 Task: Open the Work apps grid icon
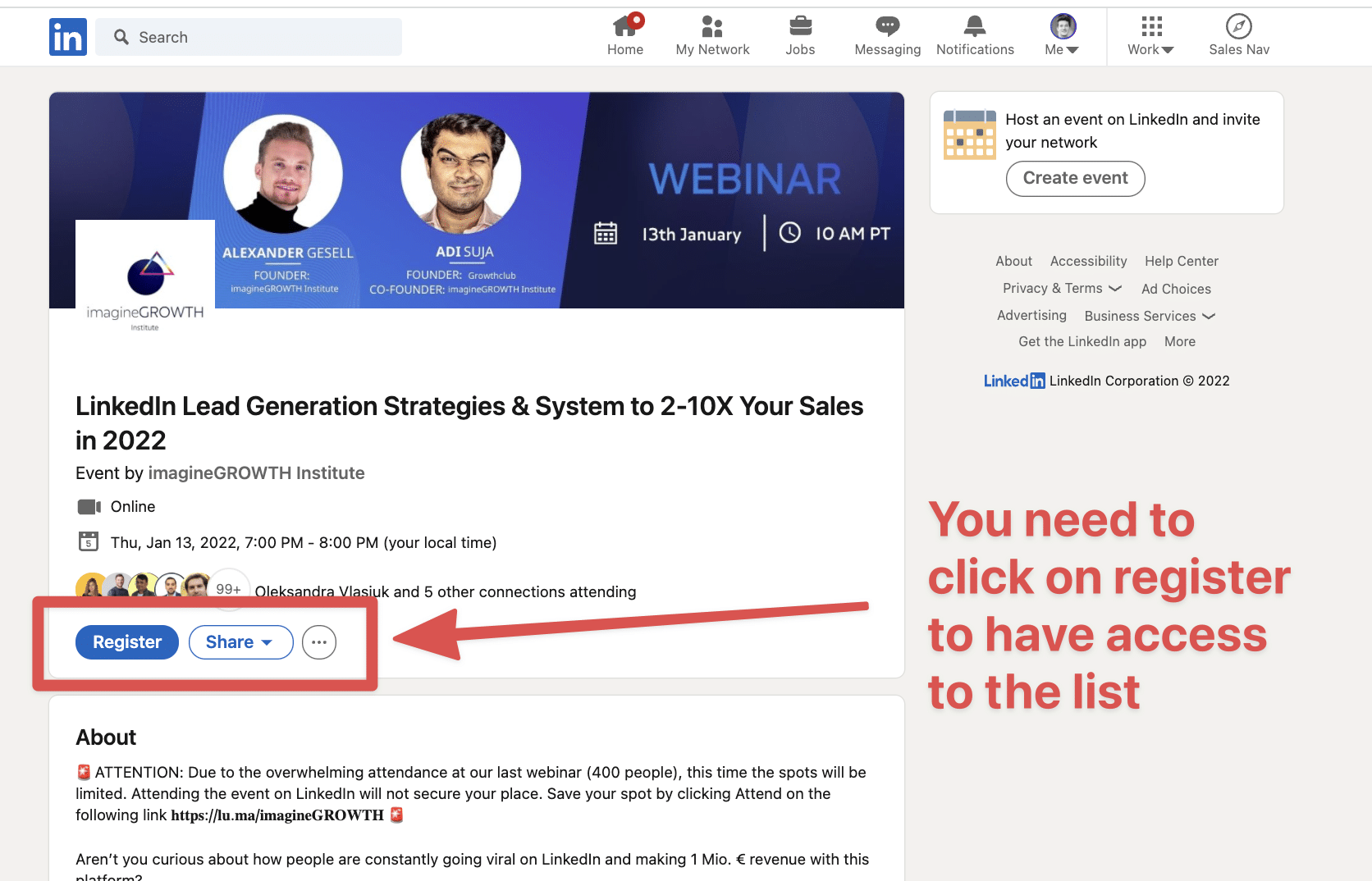click(1151, 26)
